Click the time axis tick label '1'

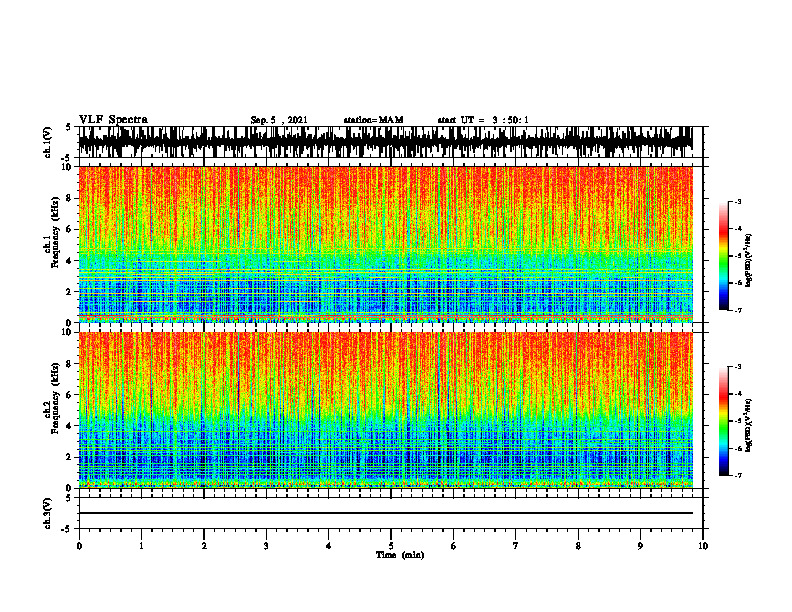pyautogui.click(x=141, y=546)
